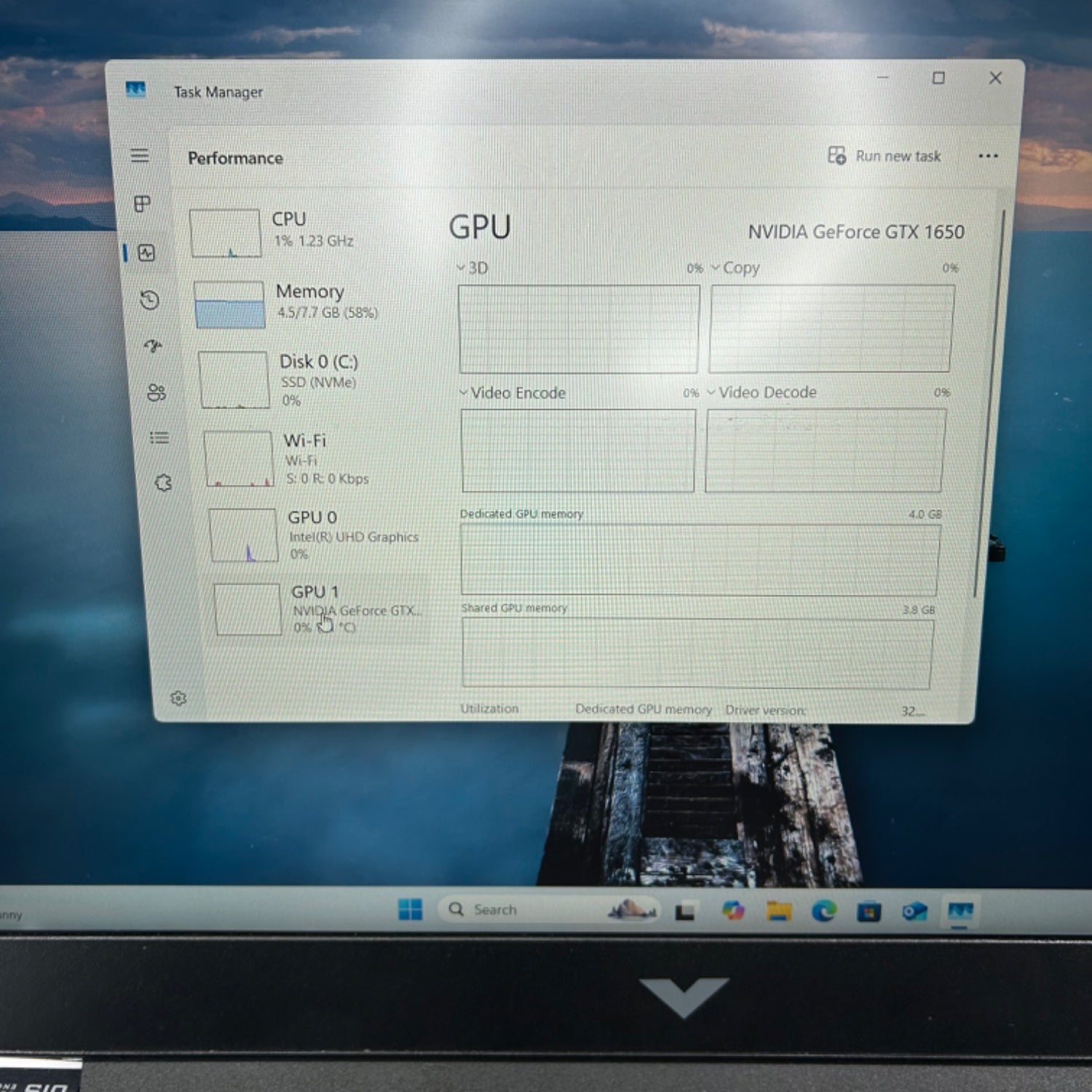The image size is (1092, 1092).
Task: Click the three-dot more options button
Action: click(x=988, y=156)
